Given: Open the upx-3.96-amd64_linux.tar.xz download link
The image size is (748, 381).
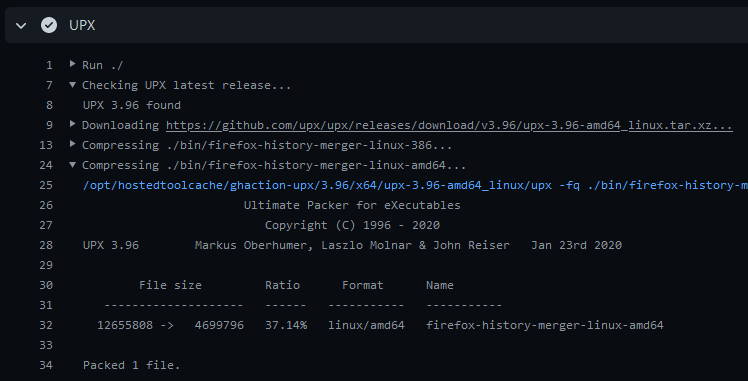Looking at the screenshot, I should tap(449, 125).
